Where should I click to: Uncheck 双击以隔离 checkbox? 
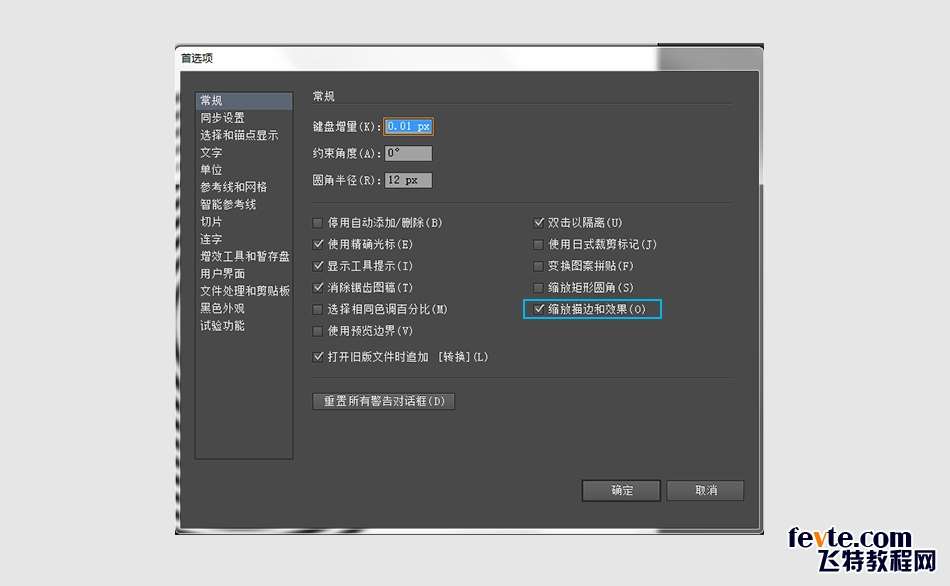coord(538,223)
